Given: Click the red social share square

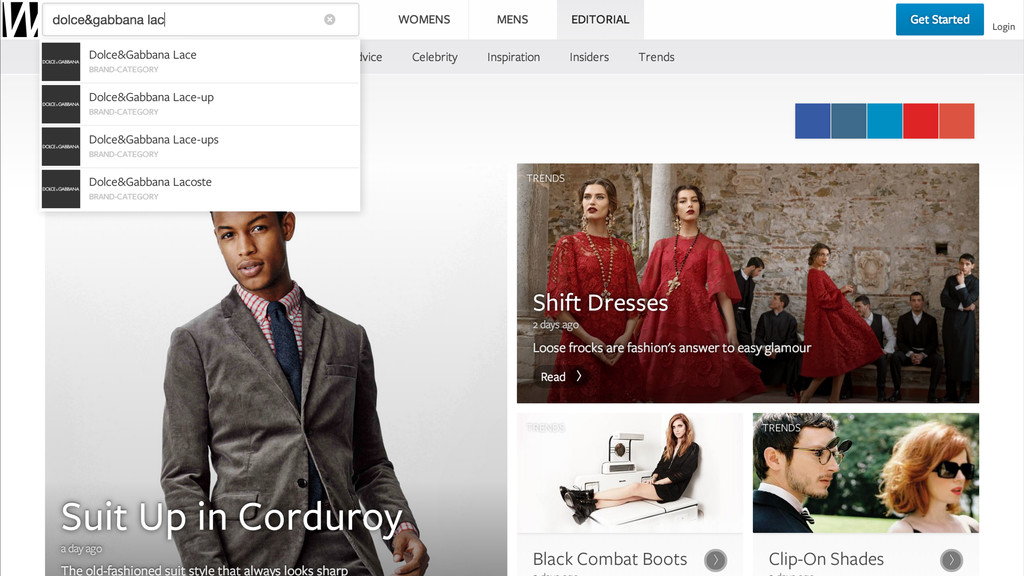Looking at the screenshot, I should tap(920, 121).
